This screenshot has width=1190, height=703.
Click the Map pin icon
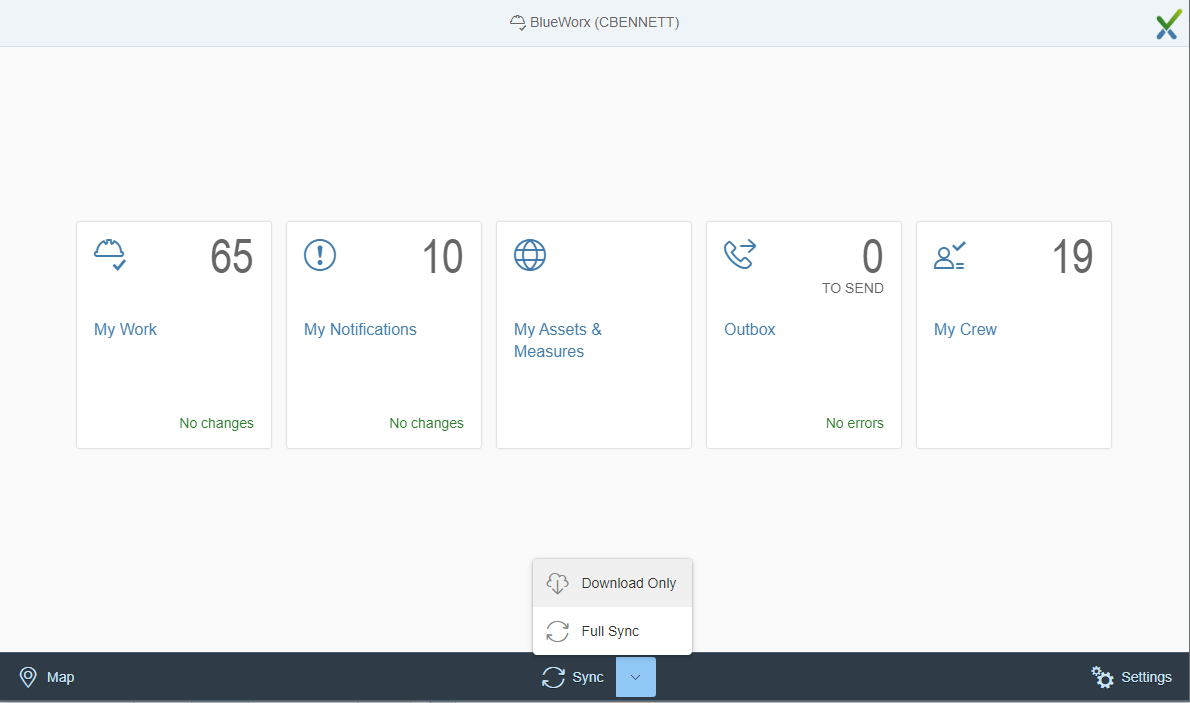click(x=28, y=677)
